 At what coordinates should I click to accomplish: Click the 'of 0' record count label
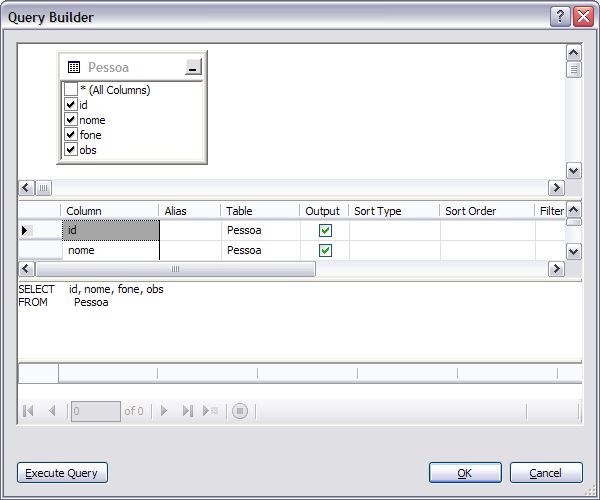134,411
